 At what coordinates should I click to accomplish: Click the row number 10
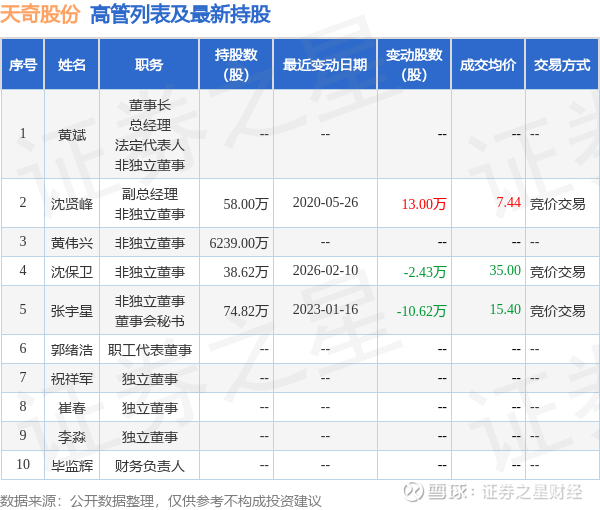click(x=23, y=464)
